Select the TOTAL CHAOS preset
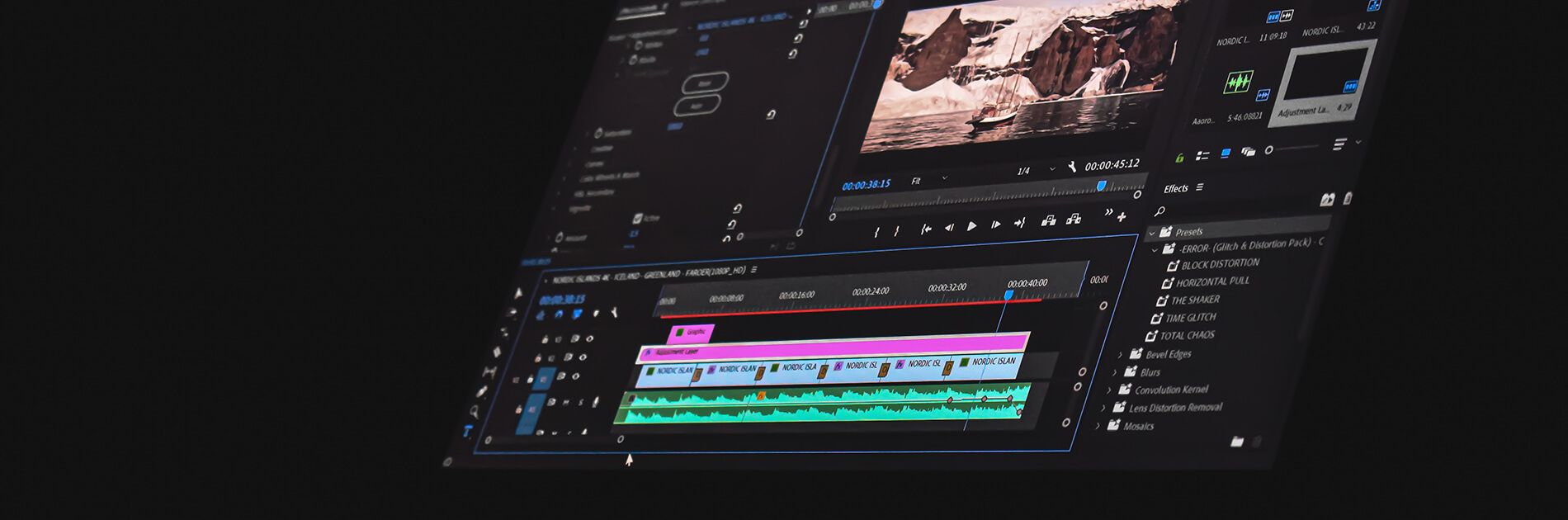1568x520 pixels. 1186,335
